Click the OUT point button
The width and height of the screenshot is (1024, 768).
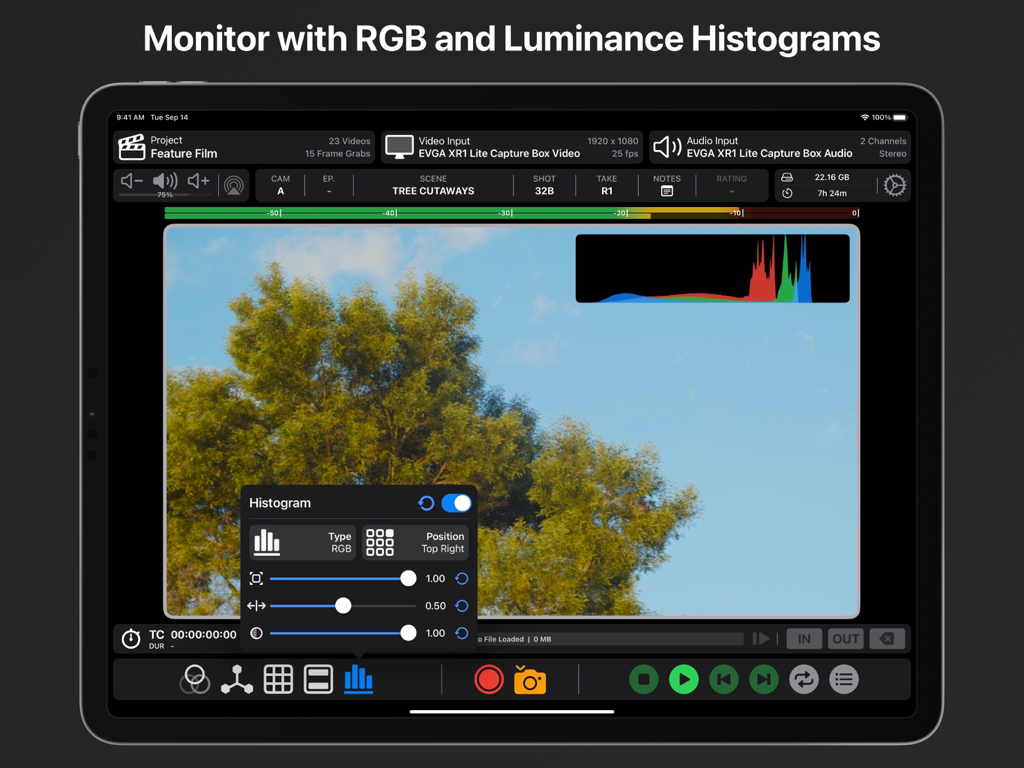point(845,638)
